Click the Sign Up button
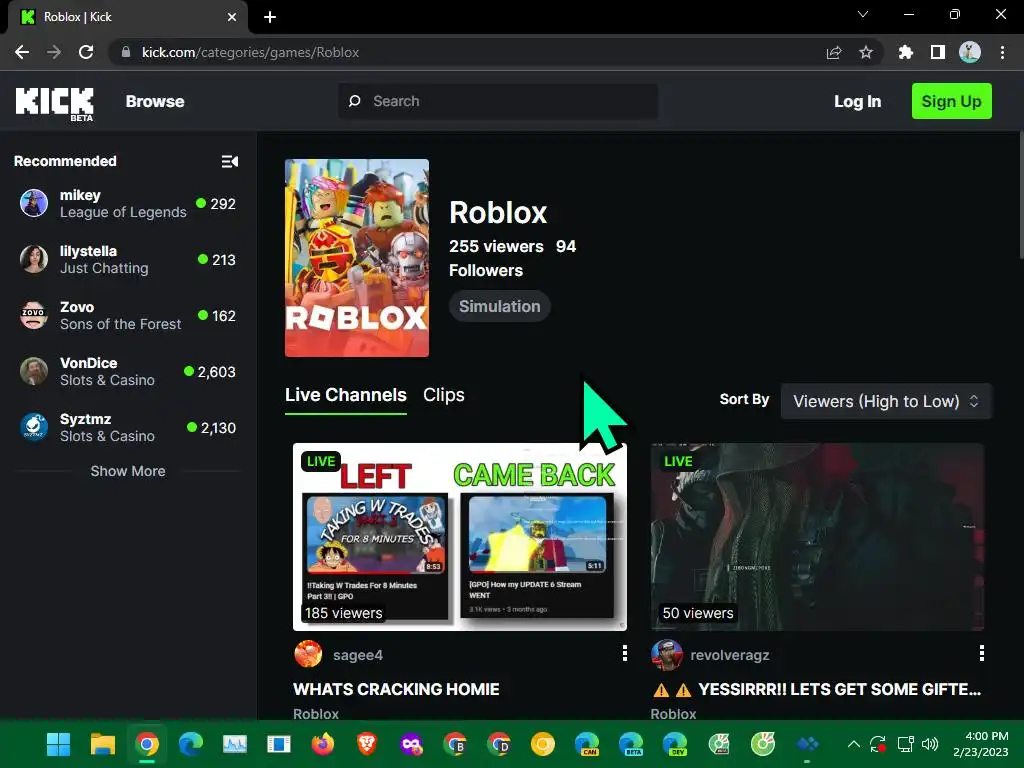Screen dimensions: 1024x768 coord(952,101)
